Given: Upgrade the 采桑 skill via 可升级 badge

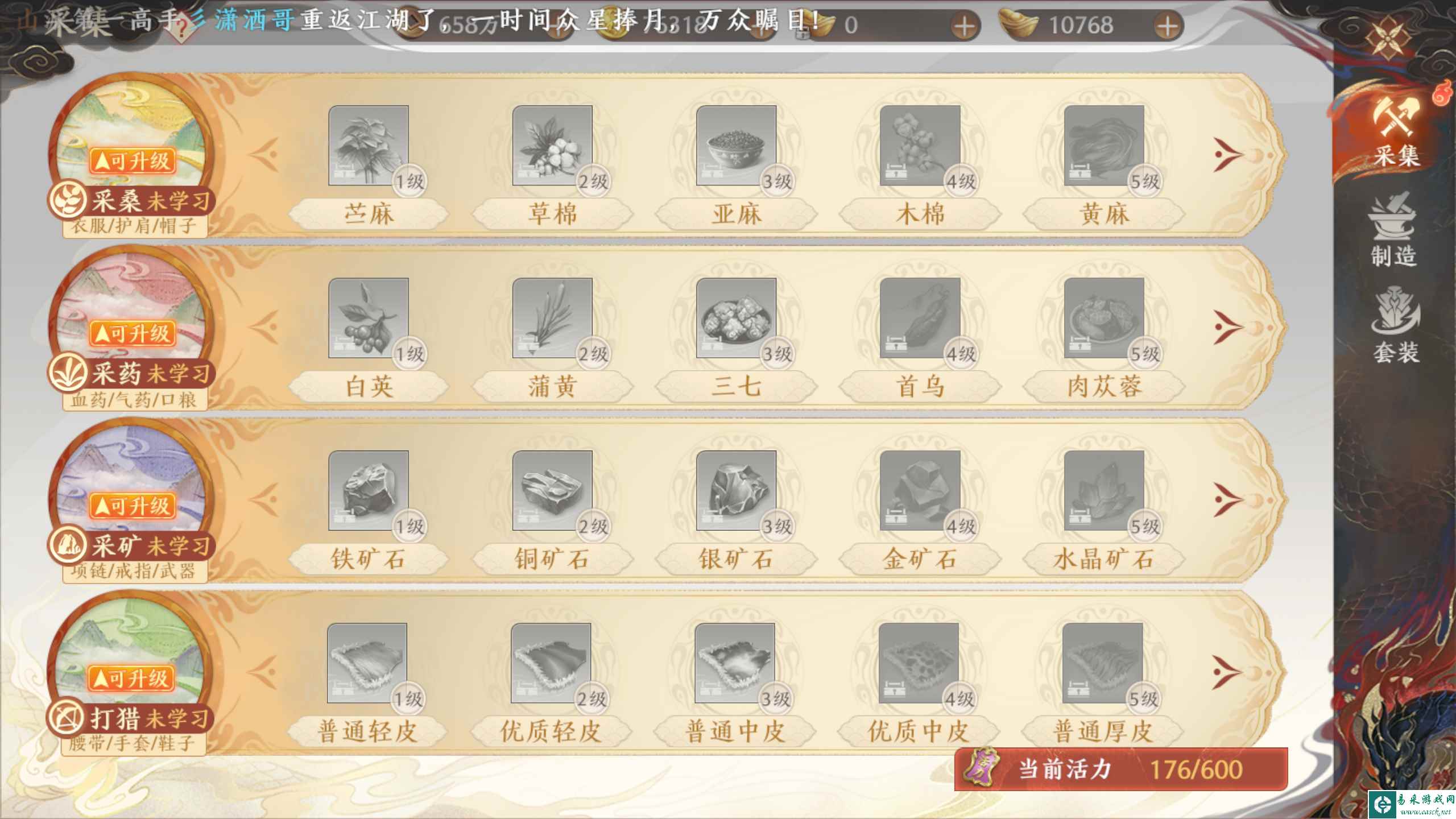Looking at the screenshot, I should click(131, 162).
